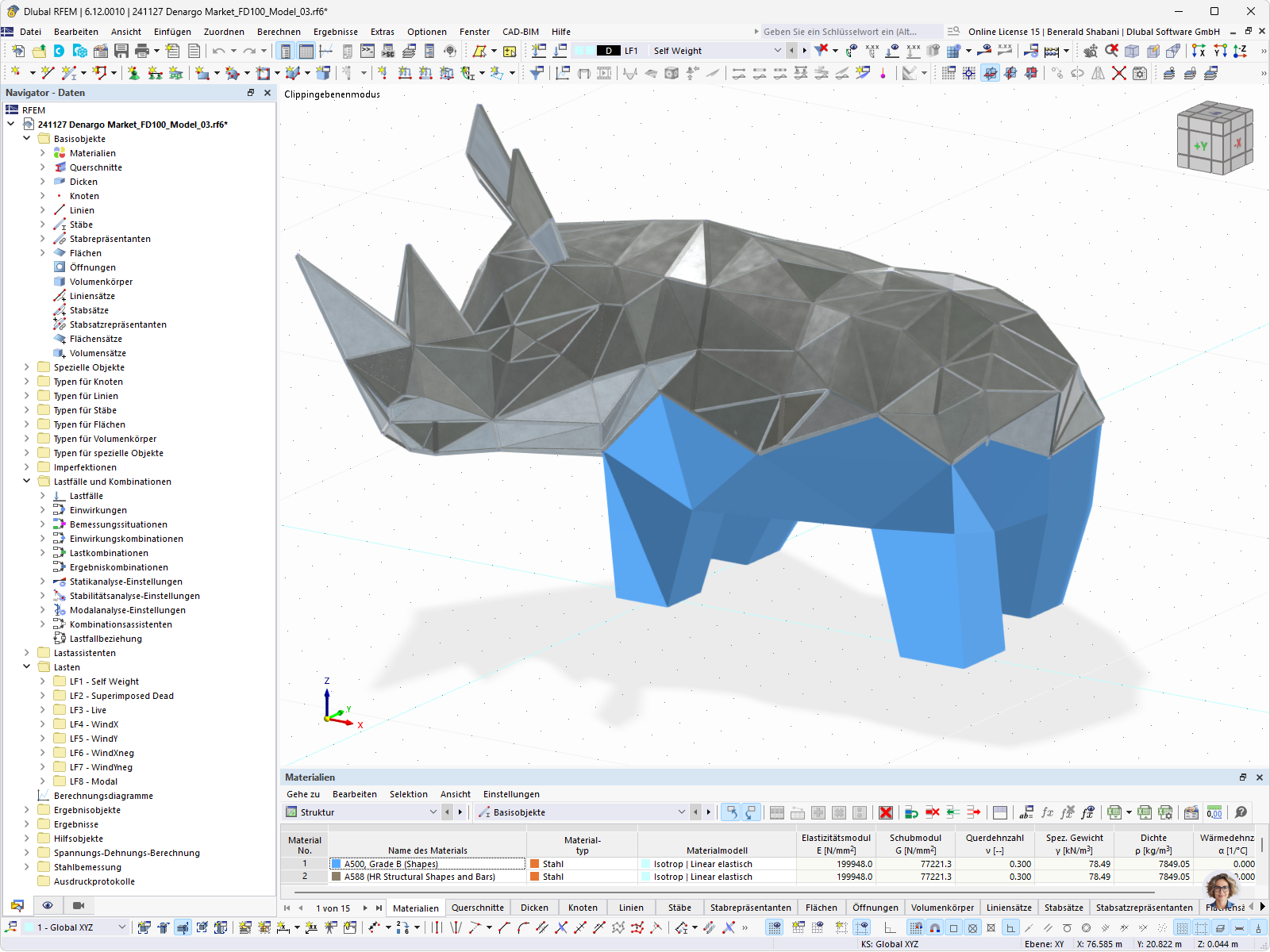Toggle the eye visibility icon below the navigator tree
This screenshot has height=952, width=1270.
coord(48,905)
